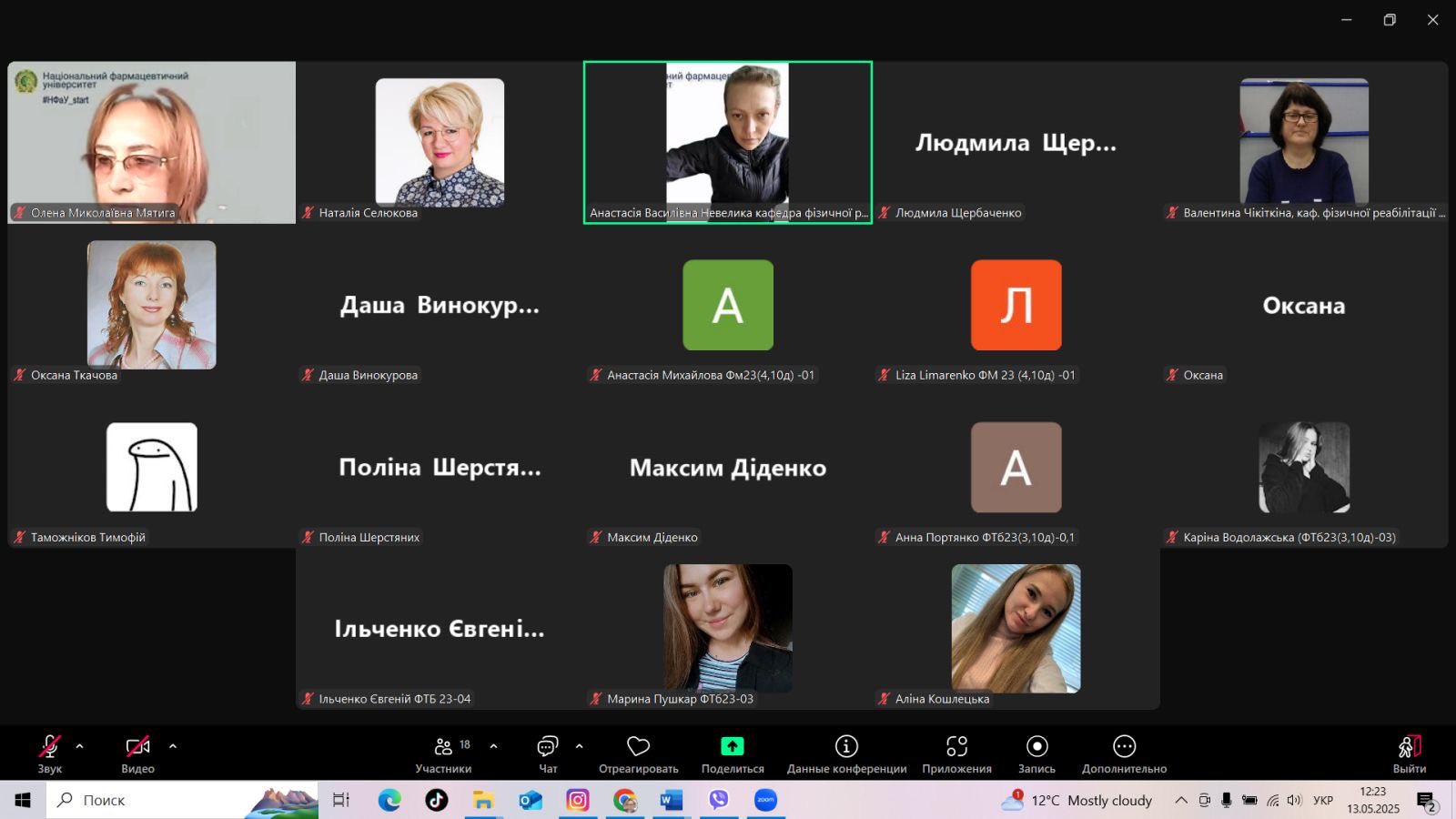The width and height of the screenshot is (1456, 819).
Task: Leave meeting via Выйти button
Action: [1409, 753]
